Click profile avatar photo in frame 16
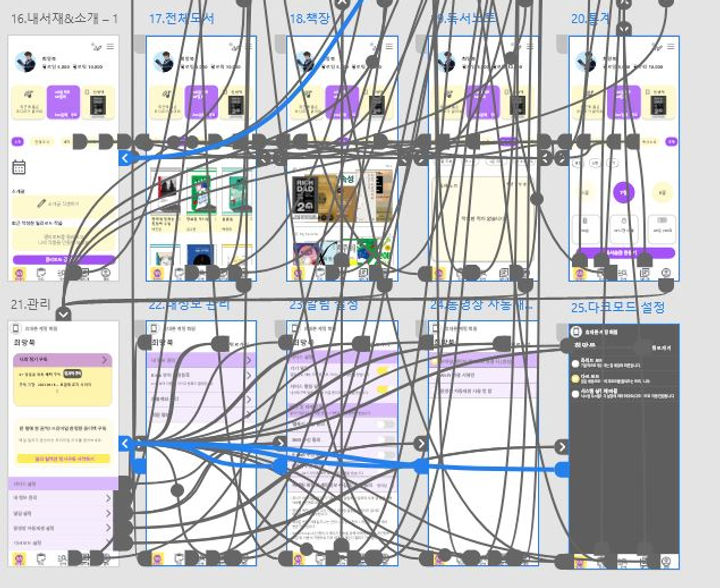720x588 pixels. click(26, 62)
